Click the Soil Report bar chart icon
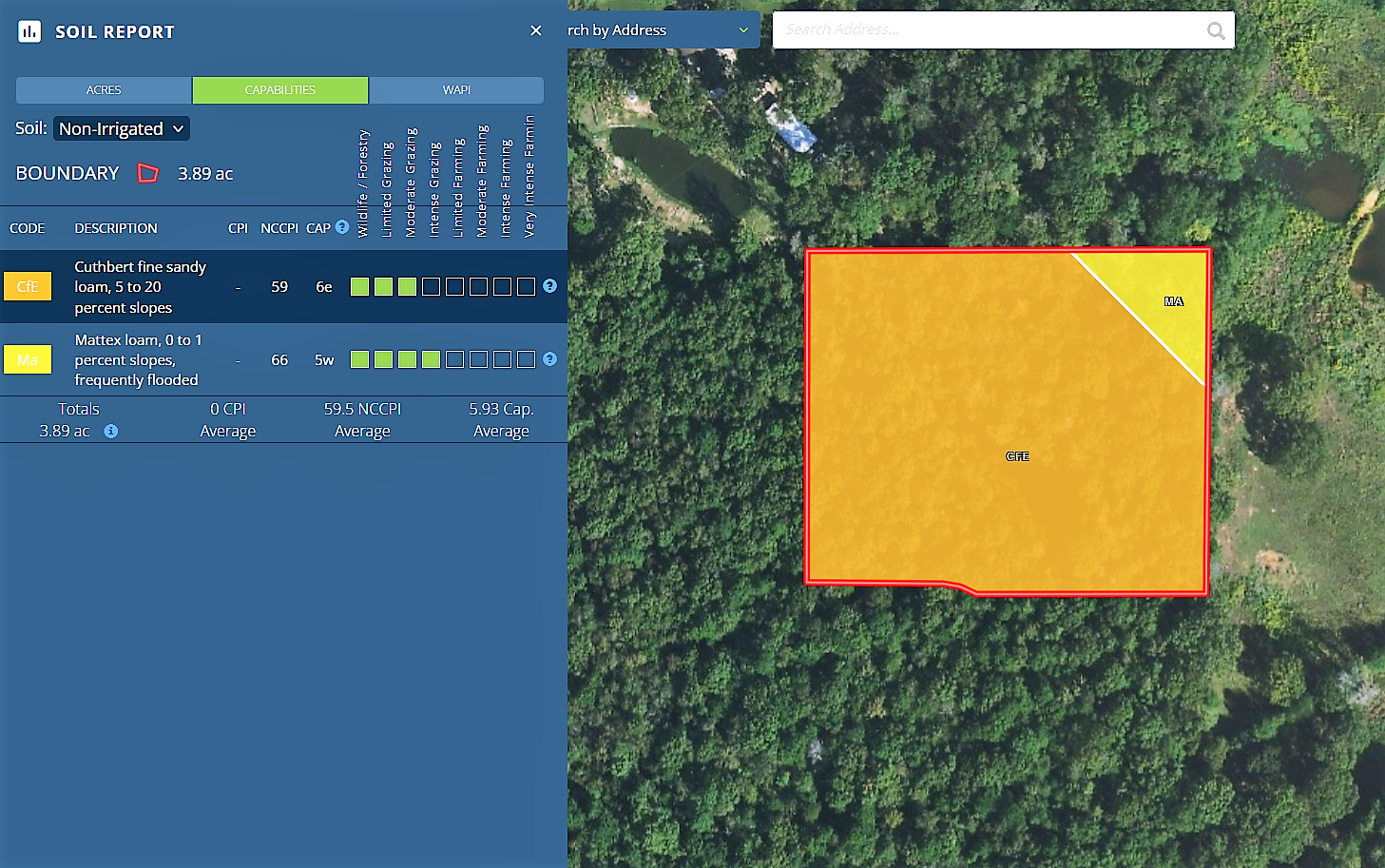Screen dimensions: 1385x868 click(29, 31)
